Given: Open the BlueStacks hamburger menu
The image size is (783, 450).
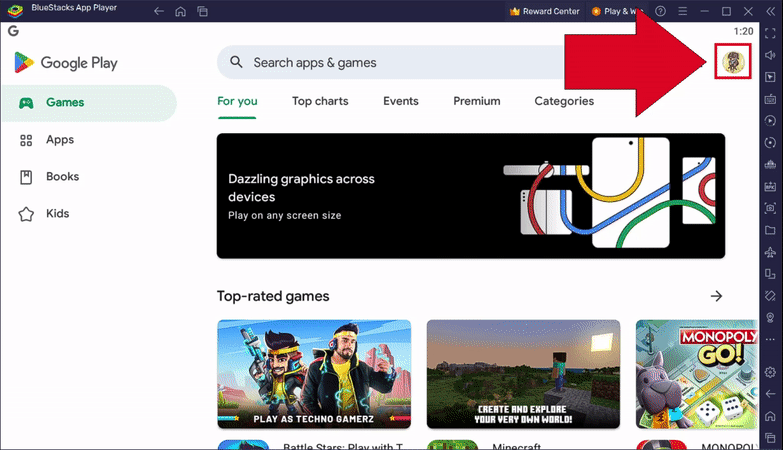Looking at the screenshot, I should (x=682, y=11).
